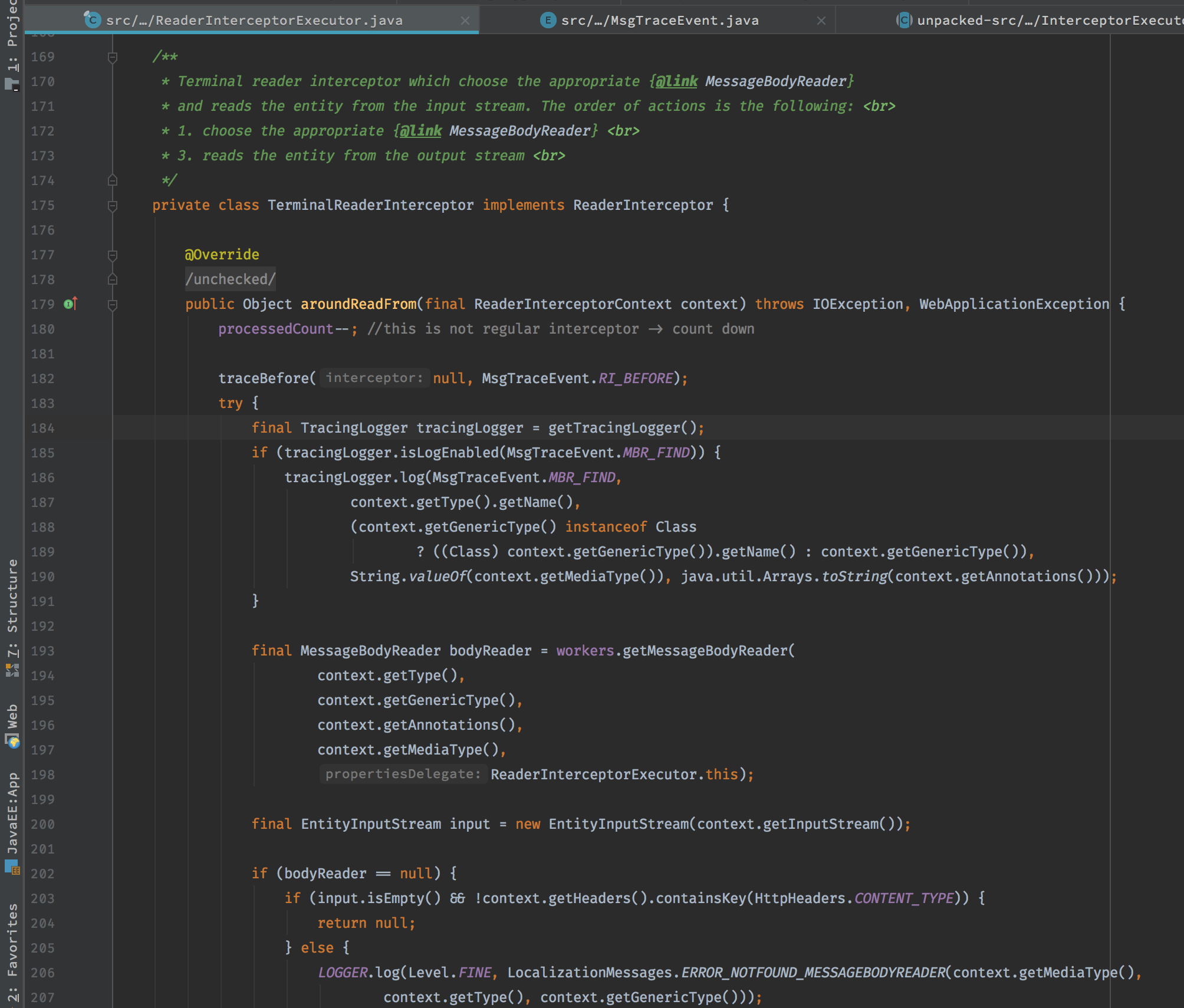Click the implemented-method gutter icon on line 179
Viewport: 1184px width, 1008px height.
(70, 304)
